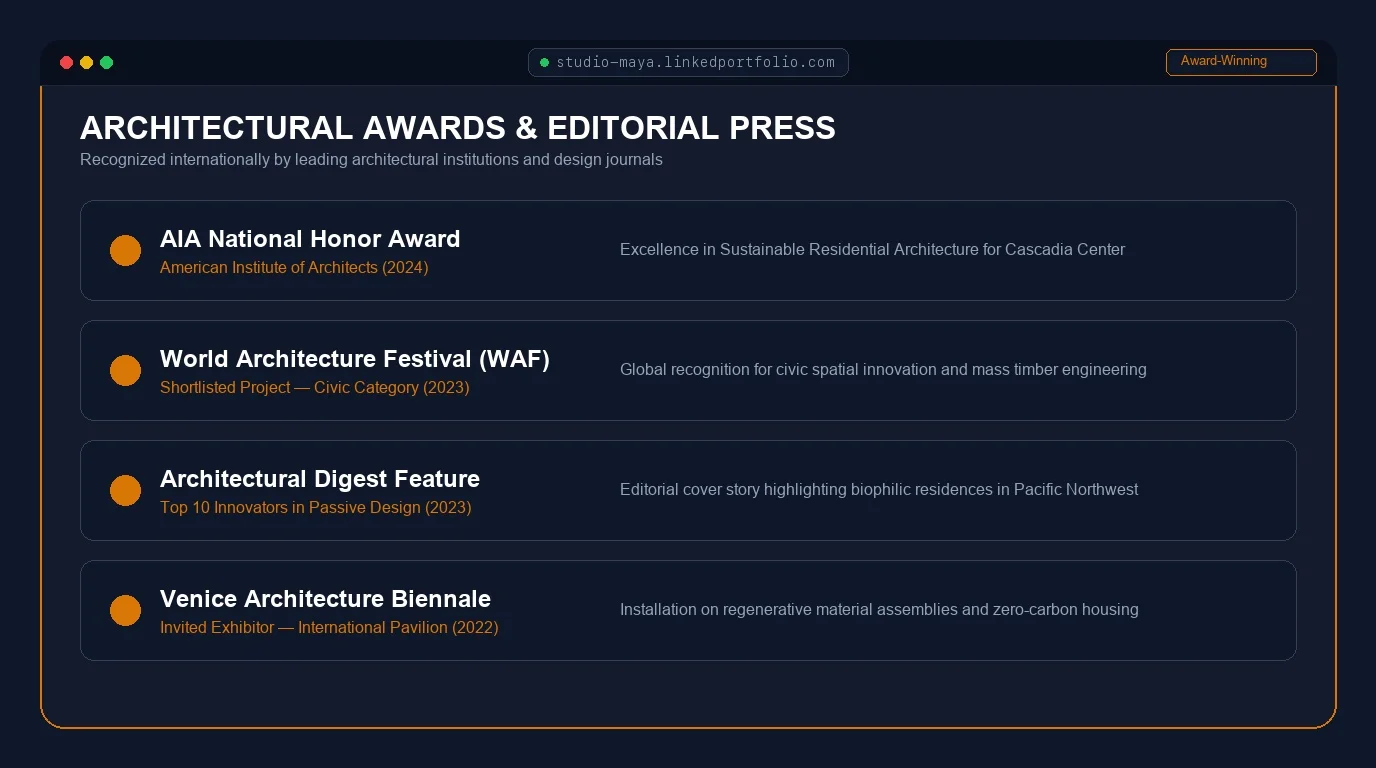Click the 'Recognized internationally' subheading text

[x=371, y=160]
